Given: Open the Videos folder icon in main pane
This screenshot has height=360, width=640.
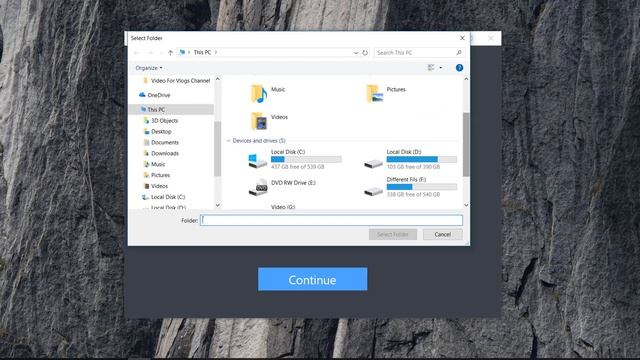Looking at the screenshot, I should pyautogui.click(x=258, y=121).
